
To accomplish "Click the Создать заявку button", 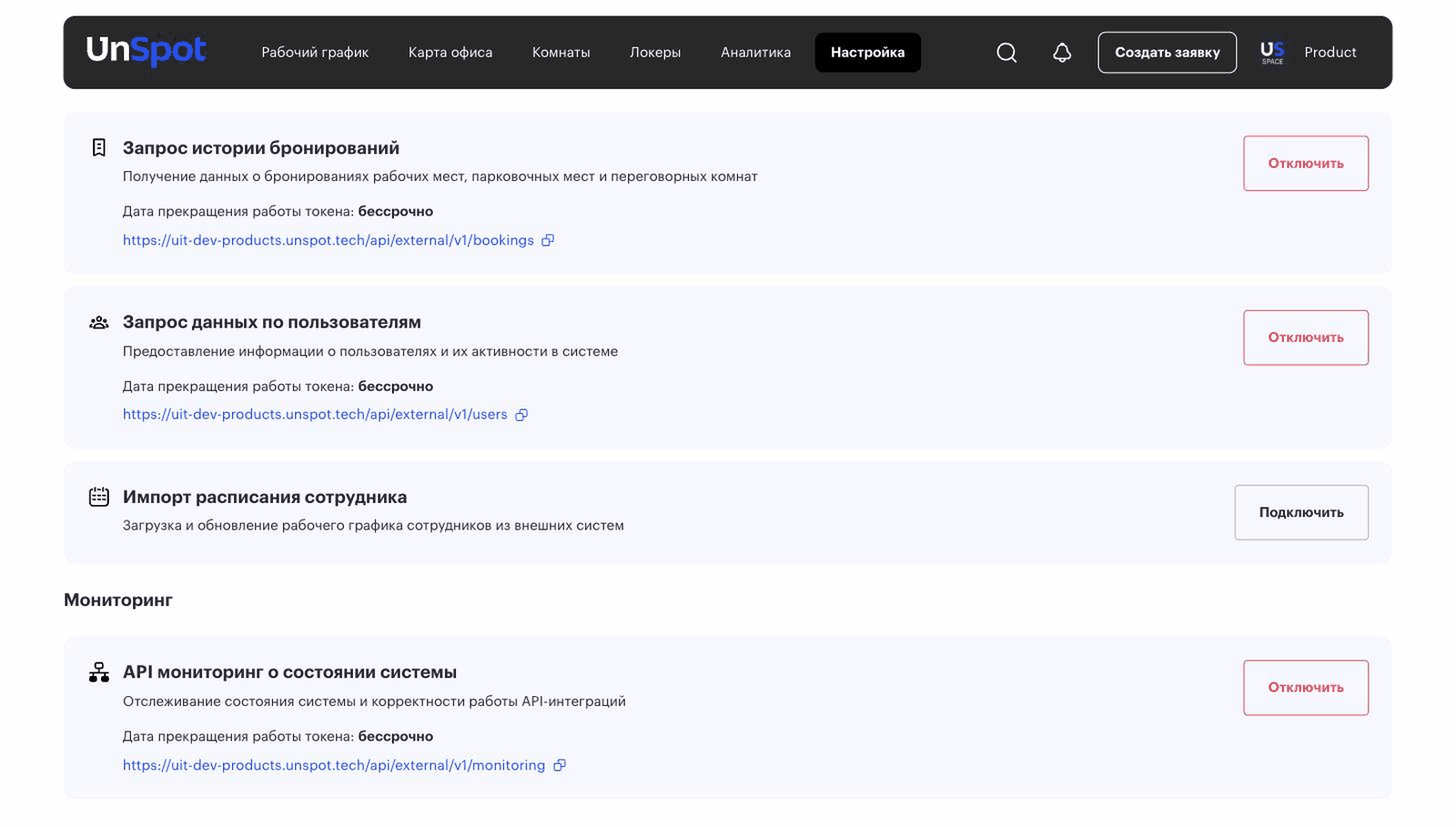I will click(1168, 53).
